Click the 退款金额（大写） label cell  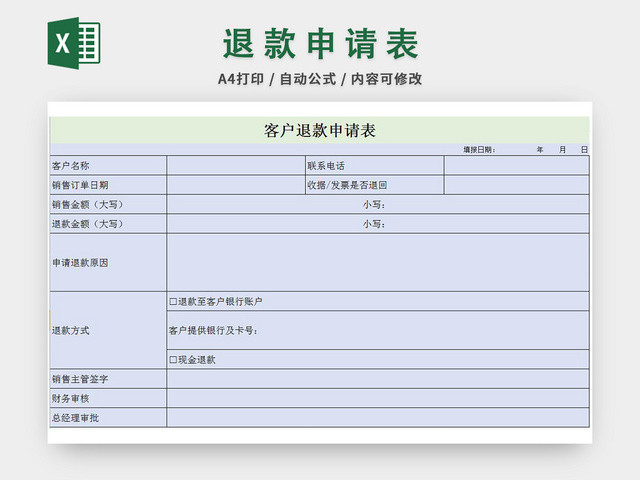(108, 224)
